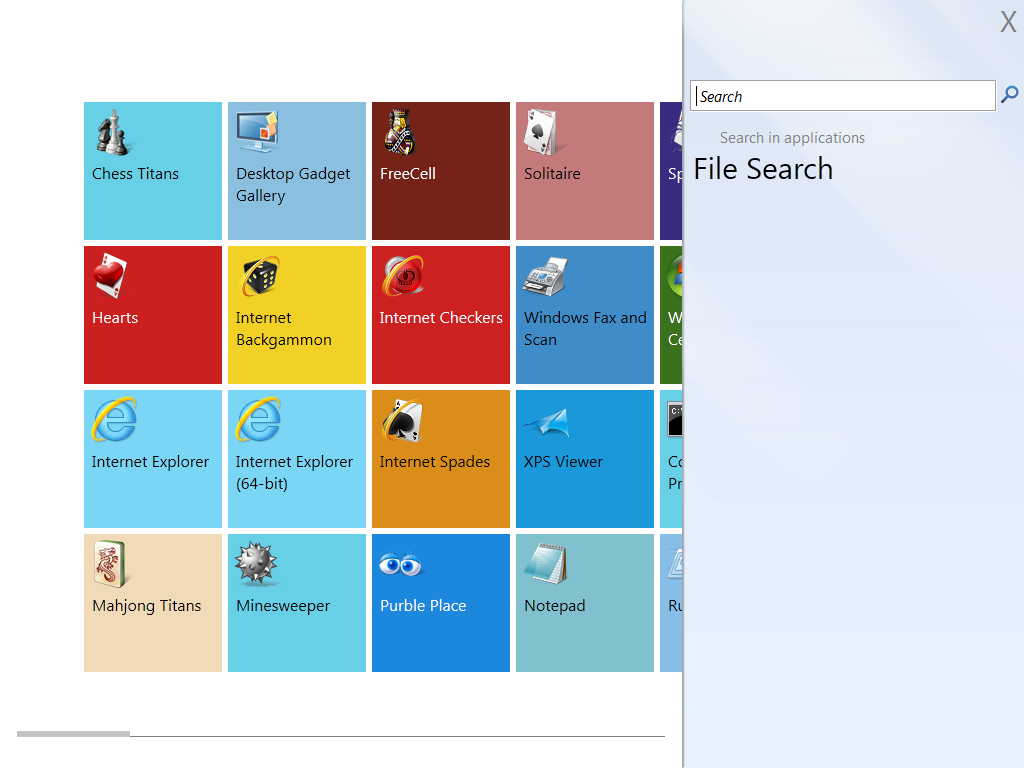Open the Command Prompt console icon

coord(675,419)
